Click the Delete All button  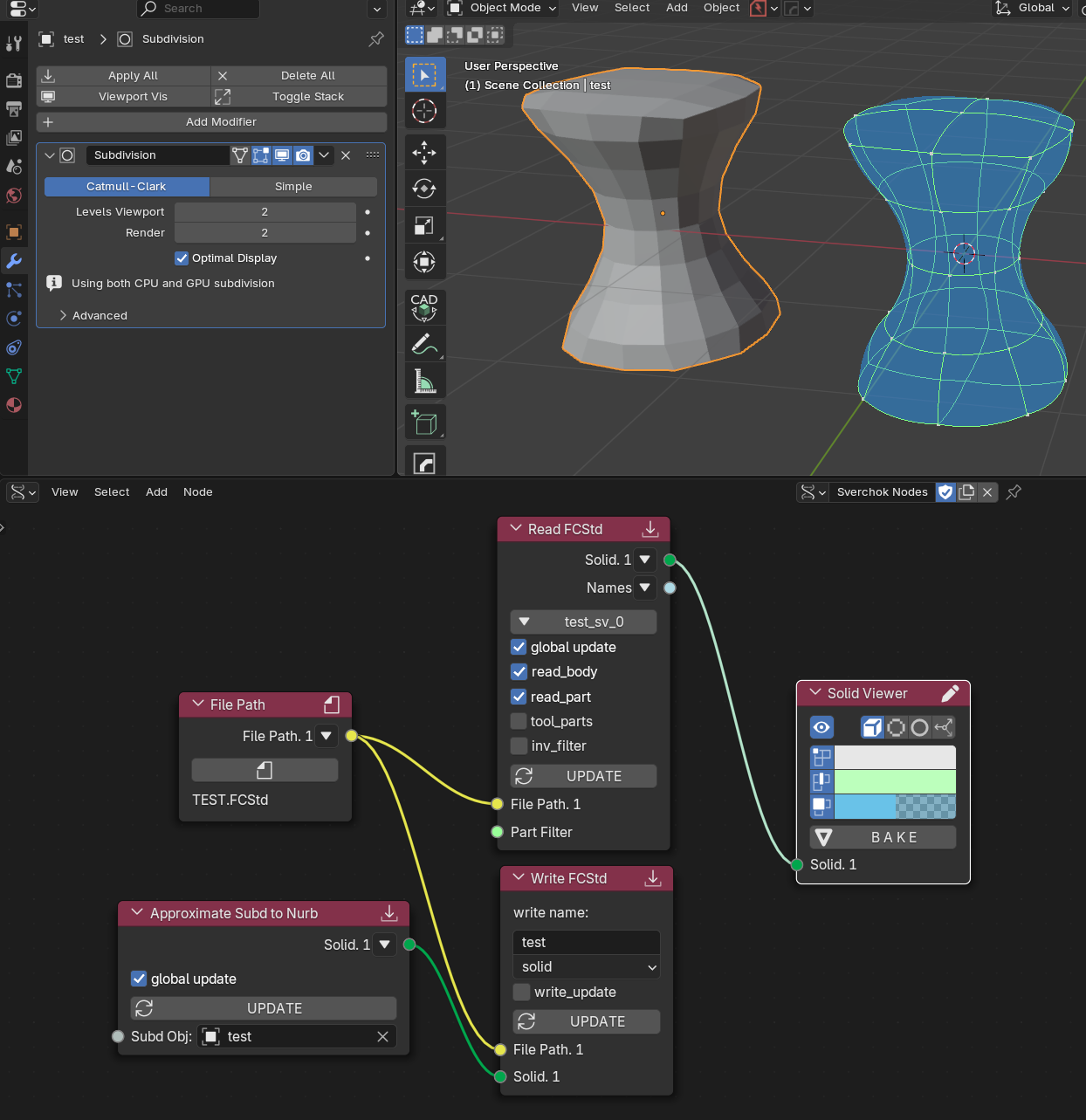coord(299,76)
